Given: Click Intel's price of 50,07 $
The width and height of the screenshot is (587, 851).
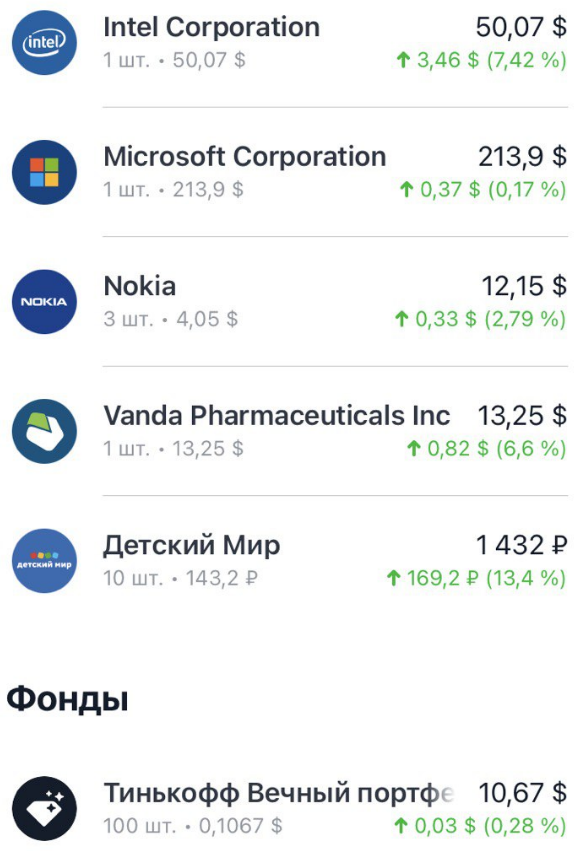Looking at the screenshot, I should [x=518, y=26].
